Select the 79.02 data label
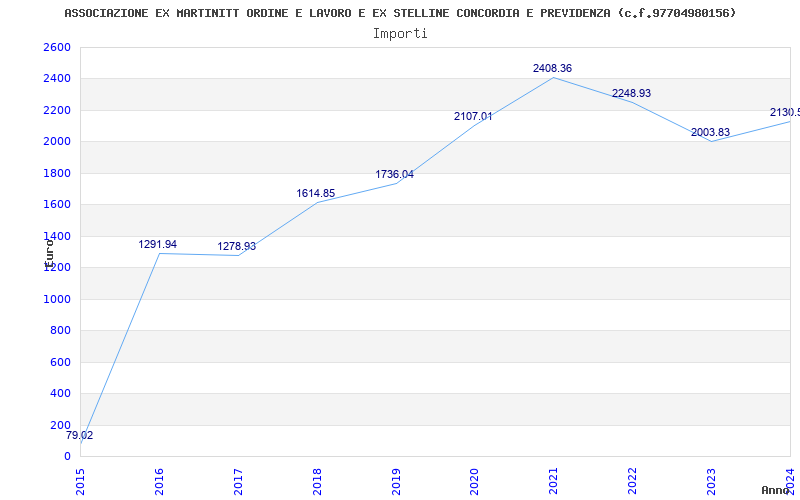The height and width of the screenshot is (500, 800). (80, 436)
